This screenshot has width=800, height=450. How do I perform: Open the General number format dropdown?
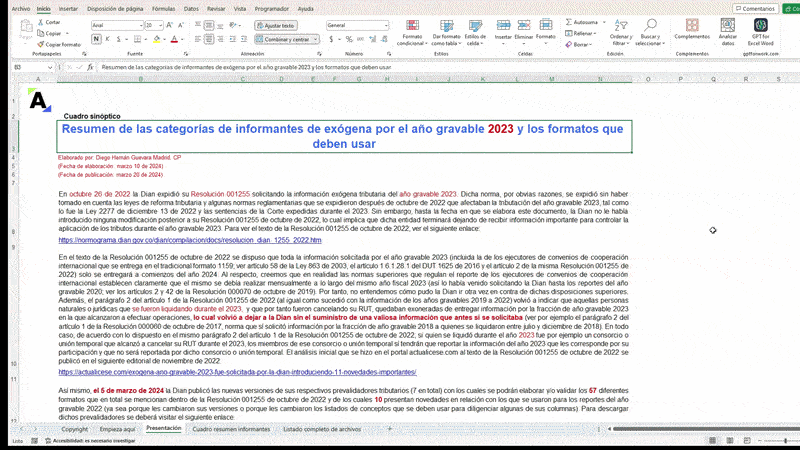(x=386, y=25)
